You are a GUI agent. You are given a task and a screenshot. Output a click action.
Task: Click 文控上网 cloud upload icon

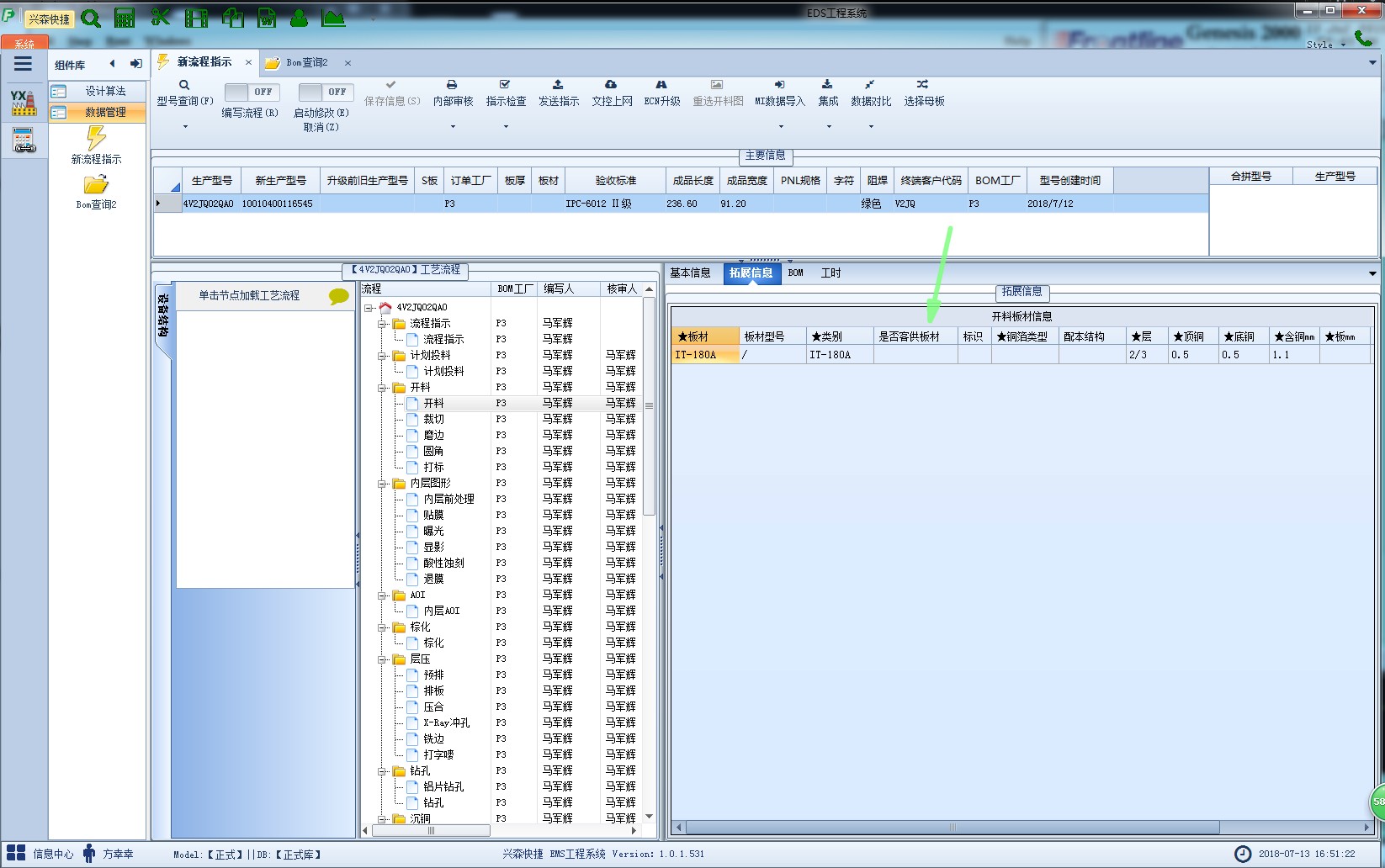[x=611, y=85]
